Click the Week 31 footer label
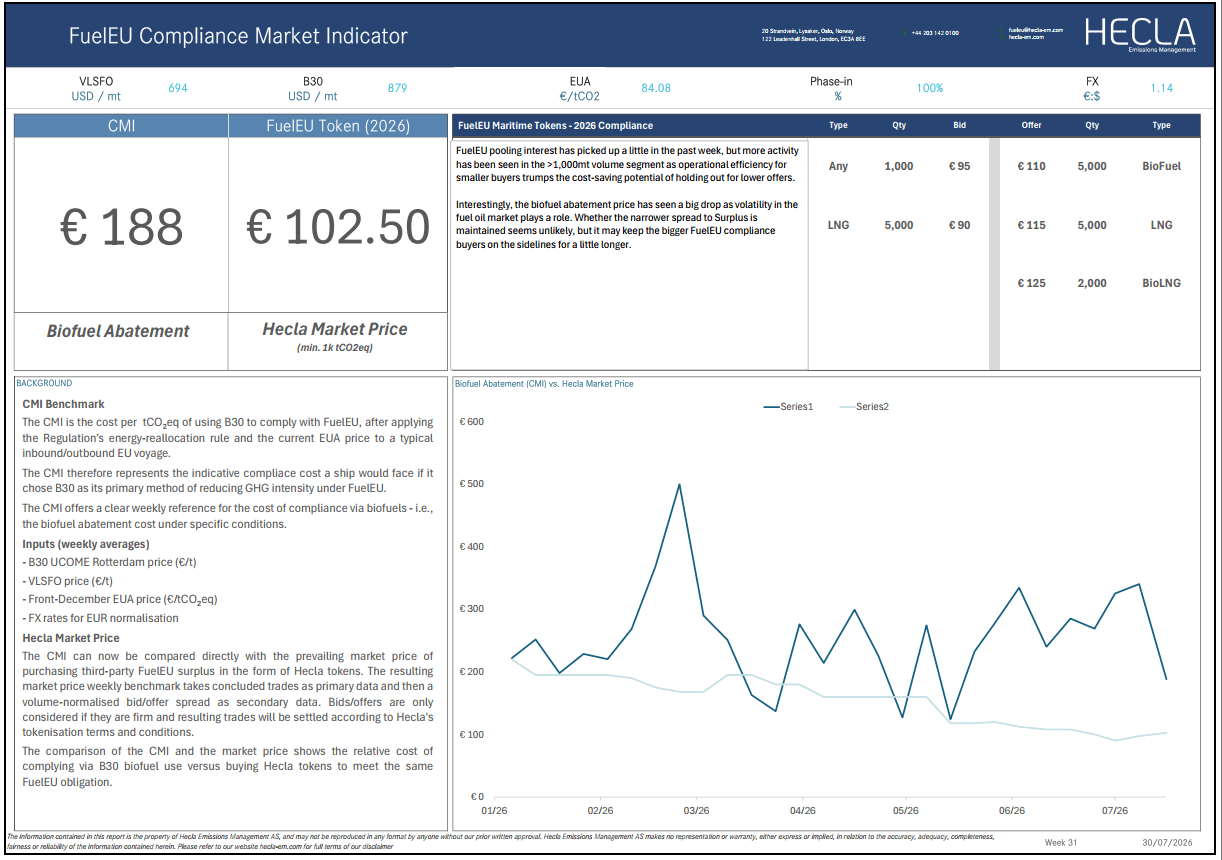The width and height of the screenshot is (1222, 860). (x=1061, y=843)
